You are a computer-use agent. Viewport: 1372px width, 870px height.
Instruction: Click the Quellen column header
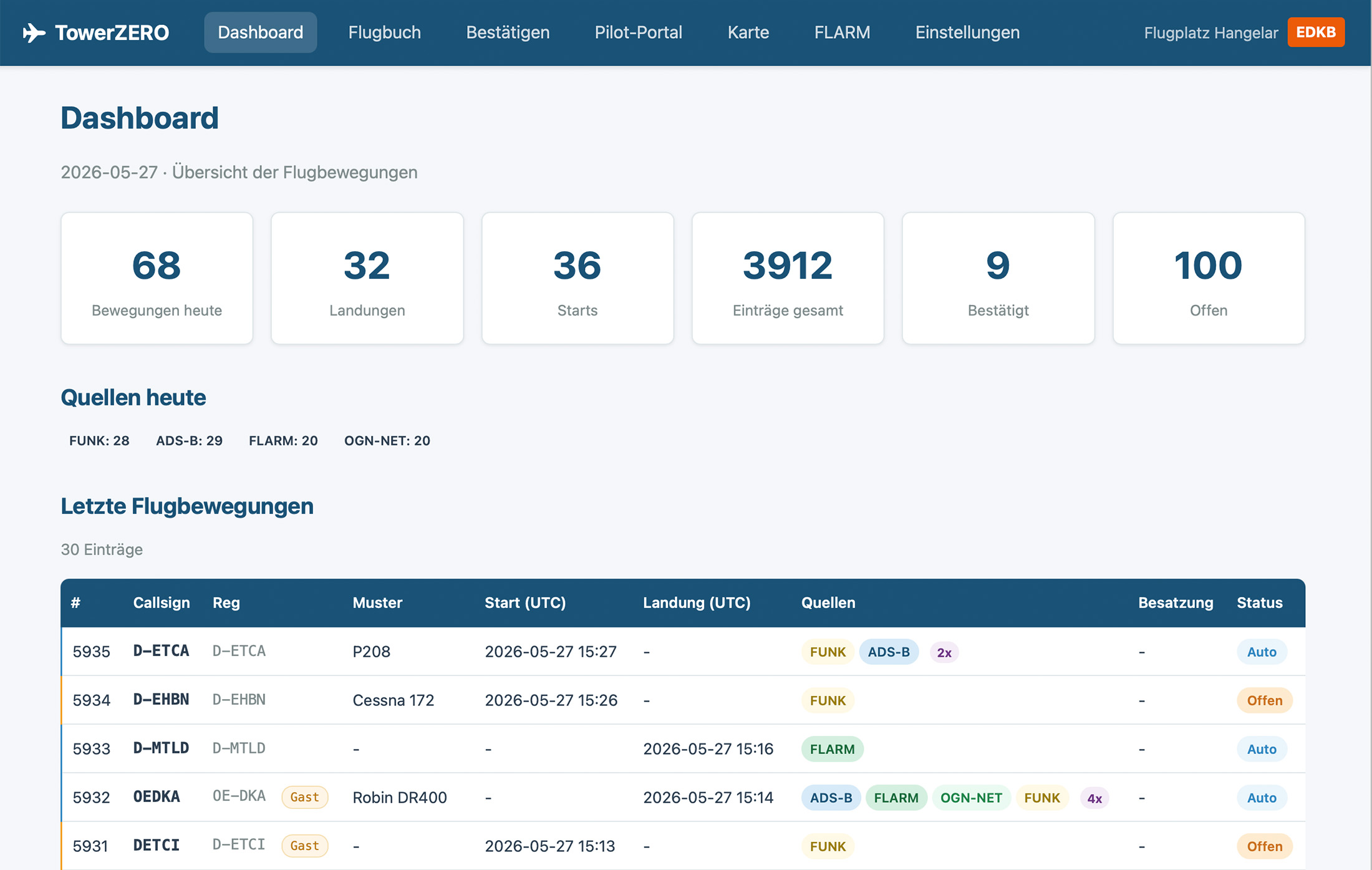828,602
